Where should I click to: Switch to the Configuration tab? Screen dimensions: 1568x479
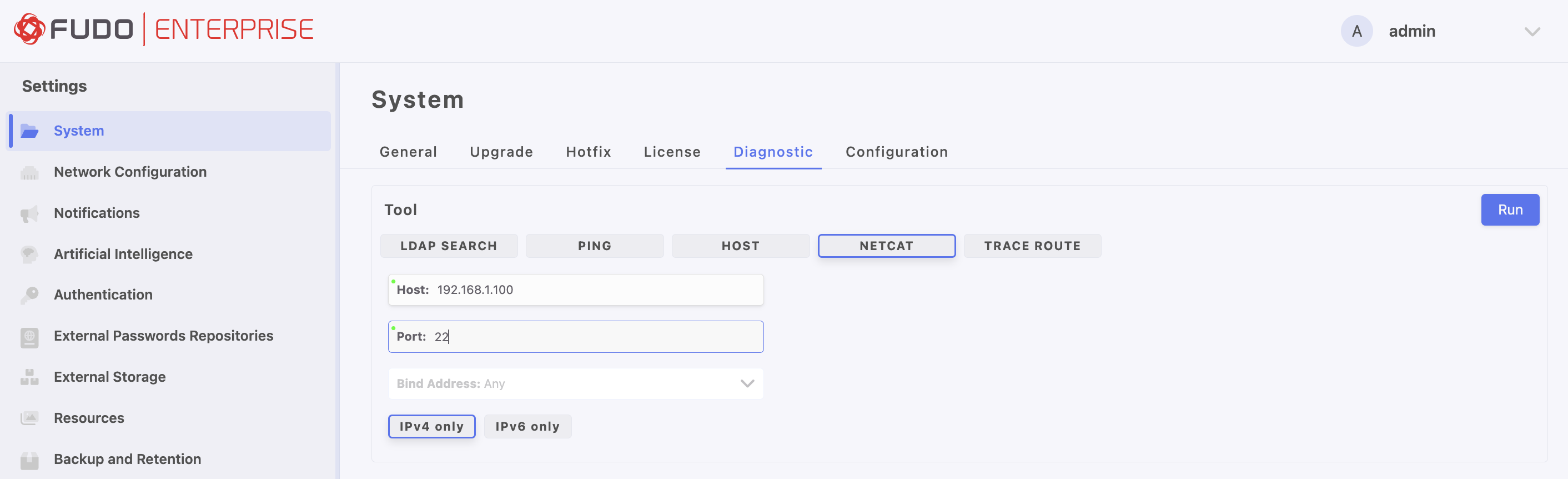pyautogui.click(x=896, y=152)
